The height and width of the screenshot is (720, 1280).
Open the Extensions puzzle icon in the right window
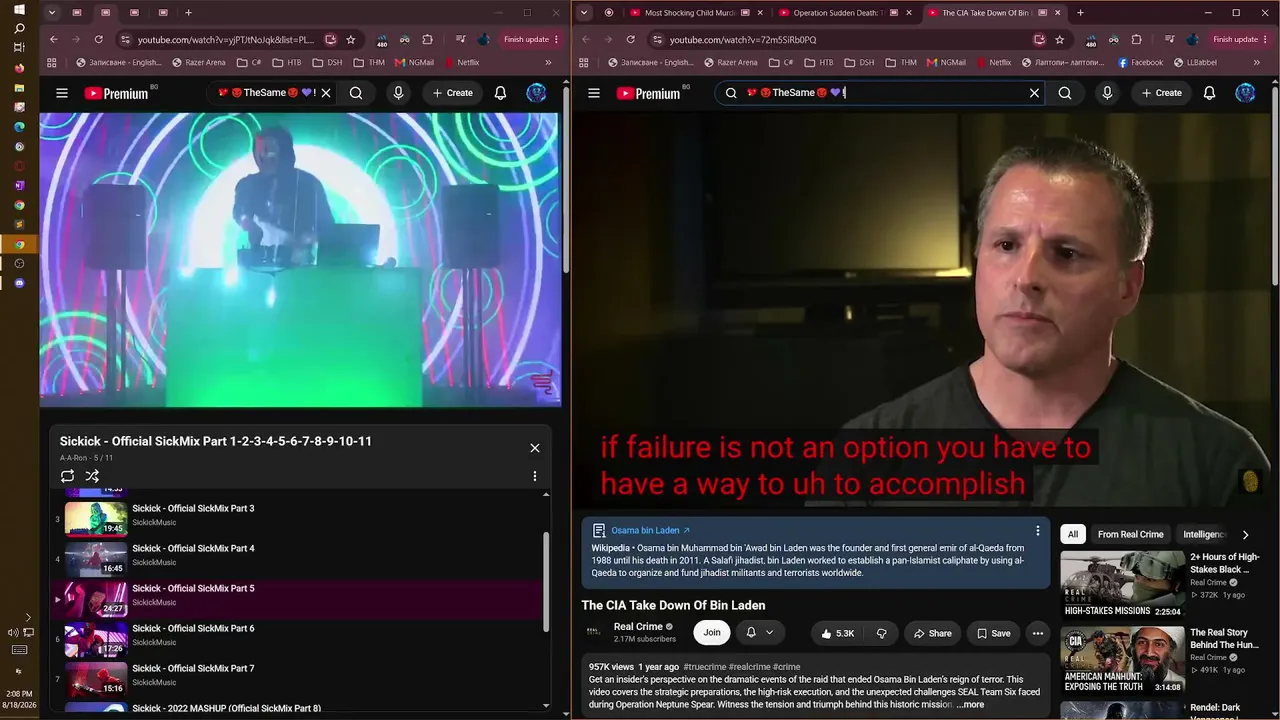pos(1136,40)
